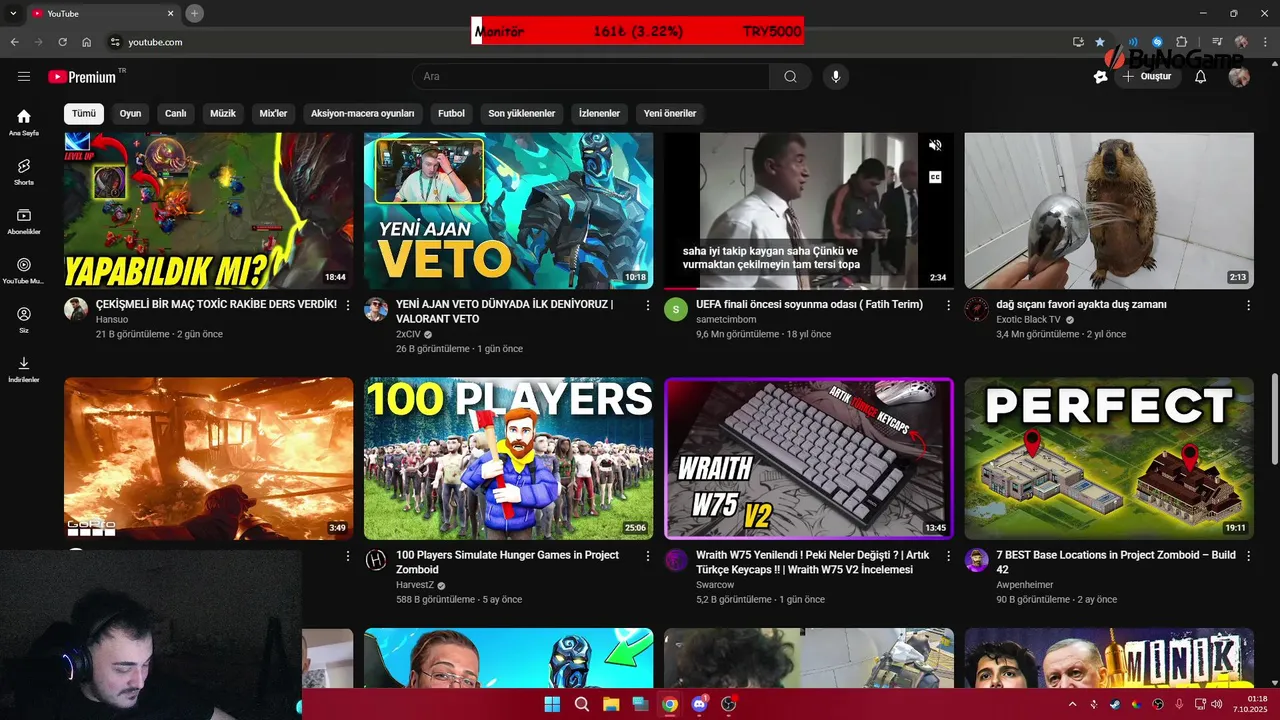Reload the page in the browser
This screenshot has width=1280, height=720.
point(62,42)
